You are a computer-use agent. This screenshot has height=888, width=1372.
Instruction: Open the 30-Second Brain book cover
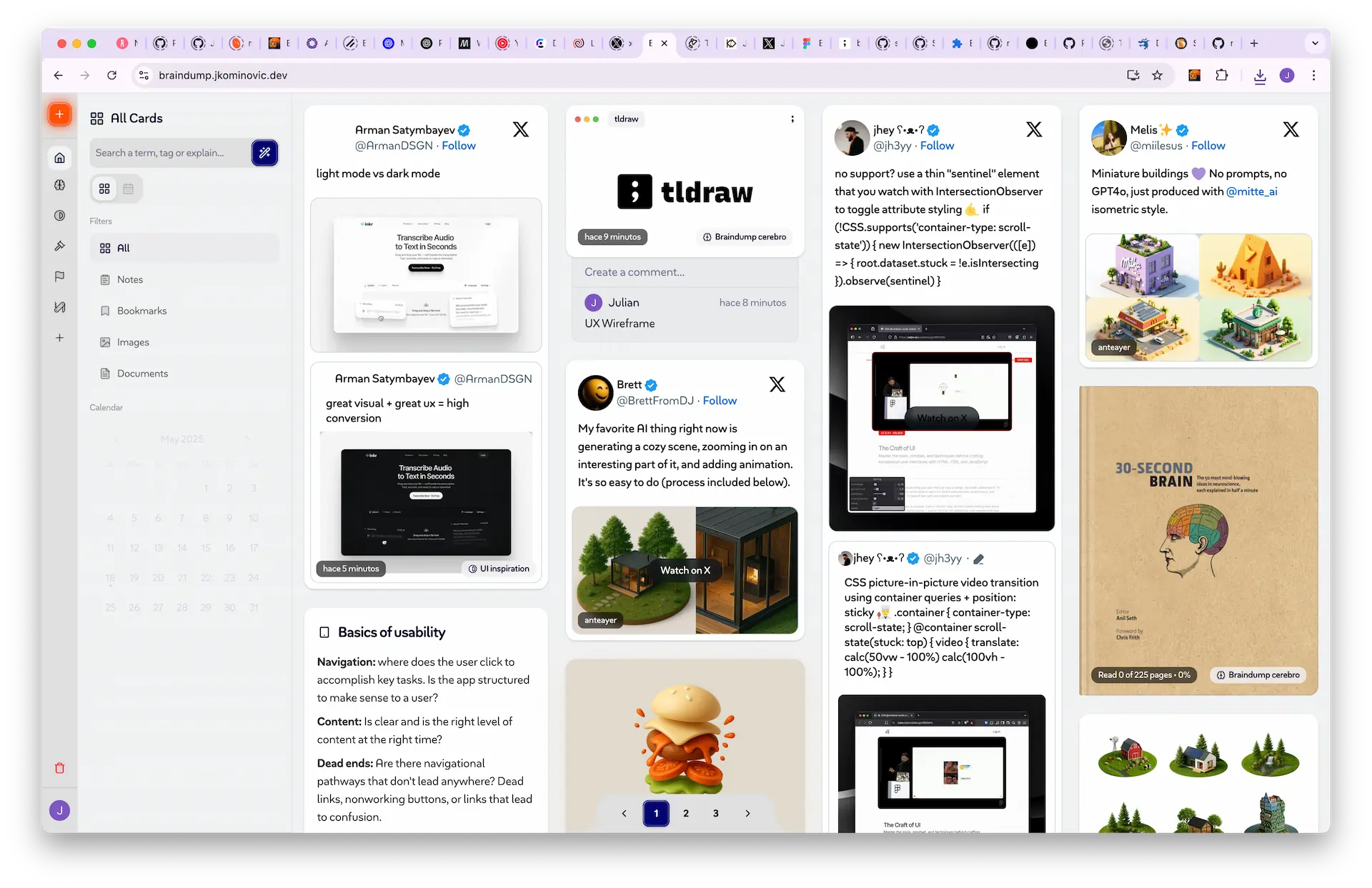point(1198,541)
